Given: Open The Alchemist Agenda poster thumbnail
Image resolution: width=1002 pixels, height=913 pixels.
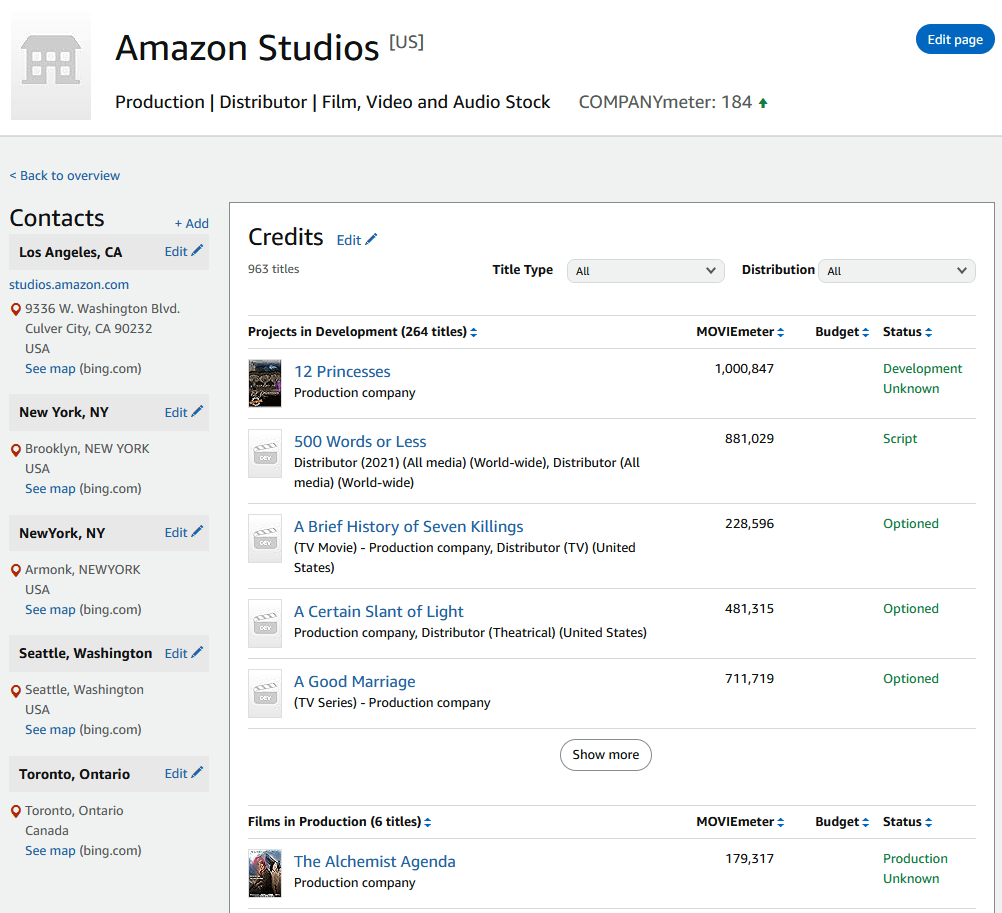Looking at the screenshot, I should (265, 873).
